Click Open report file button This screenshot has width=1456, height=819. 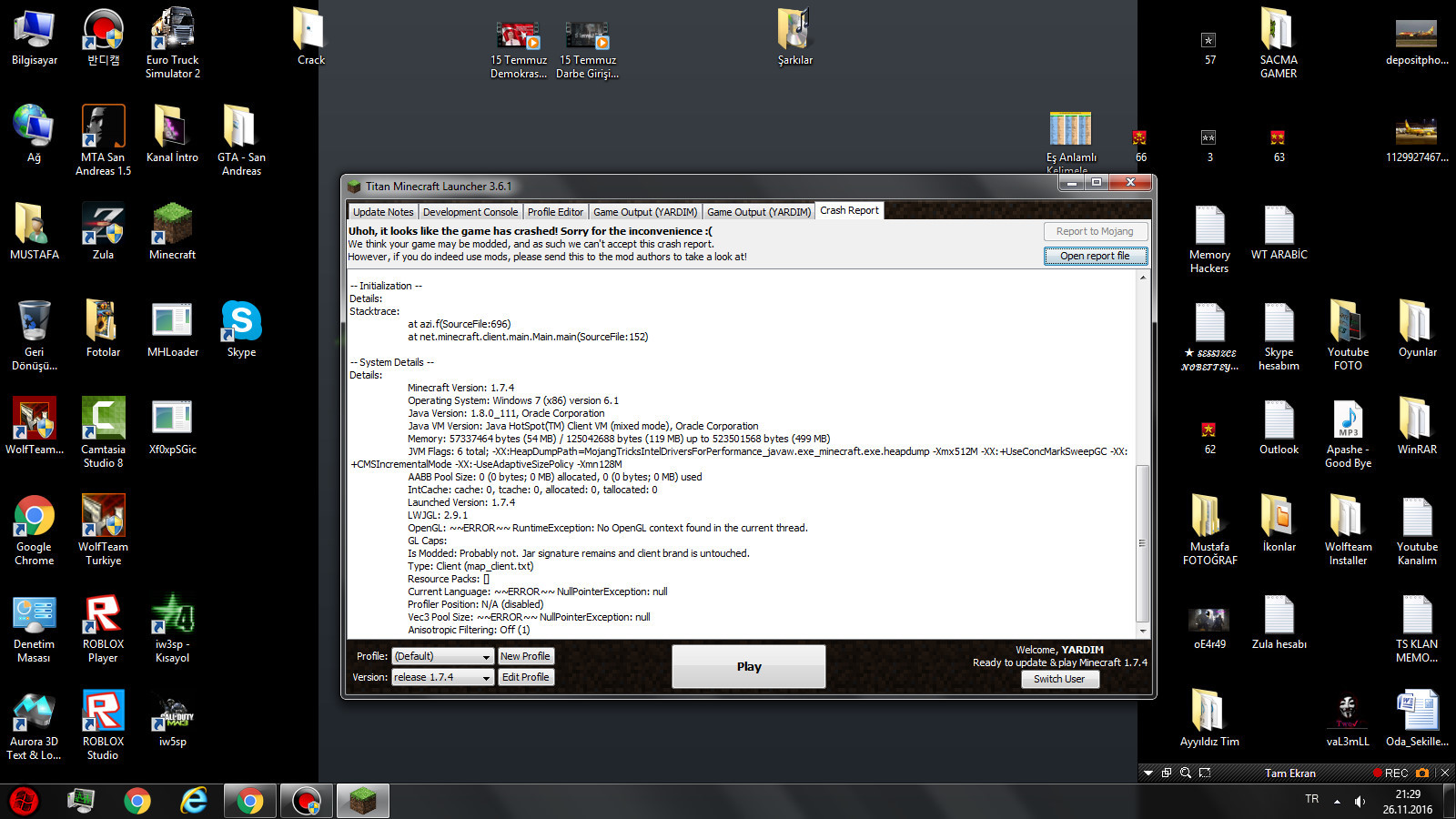pyautogui.click(x=1095, y=256)
